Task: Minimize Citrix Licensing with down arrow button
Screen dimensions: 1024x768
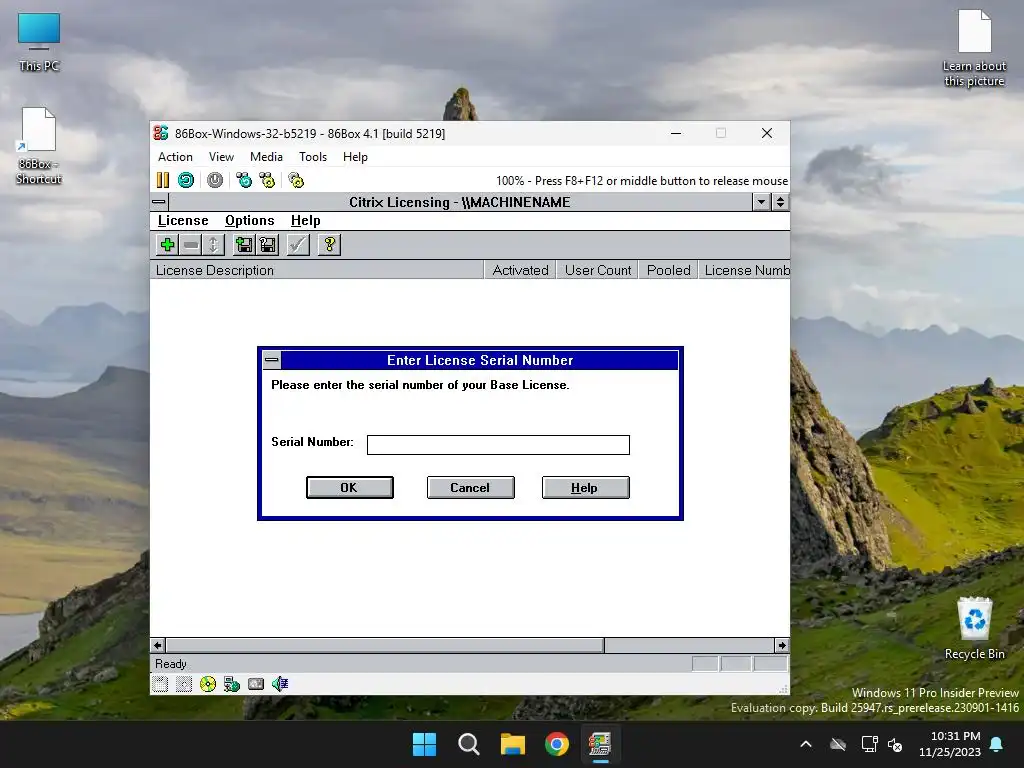Action: pos(761,202)
